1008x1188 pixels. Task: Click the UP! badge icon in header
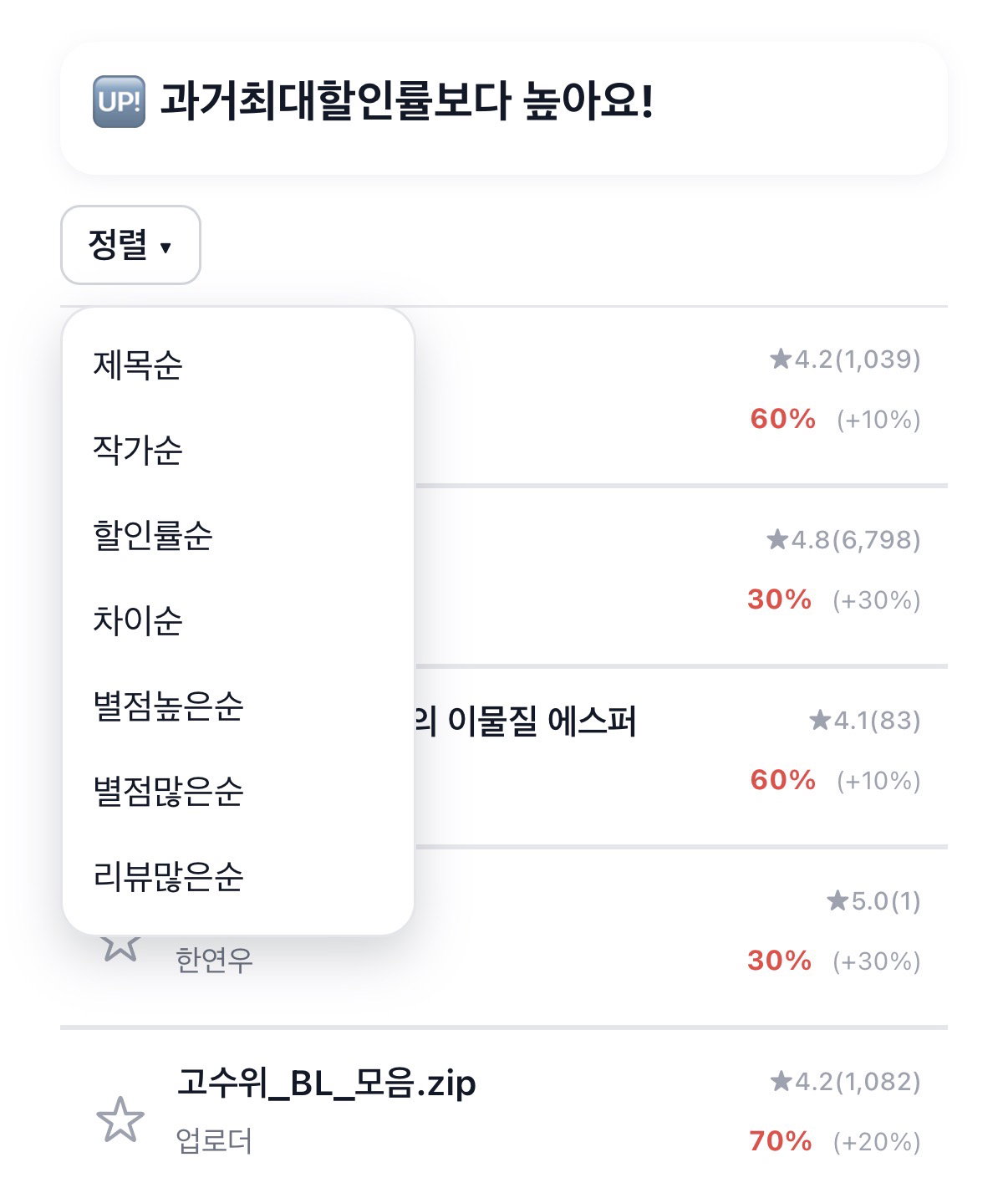point(119,102)
